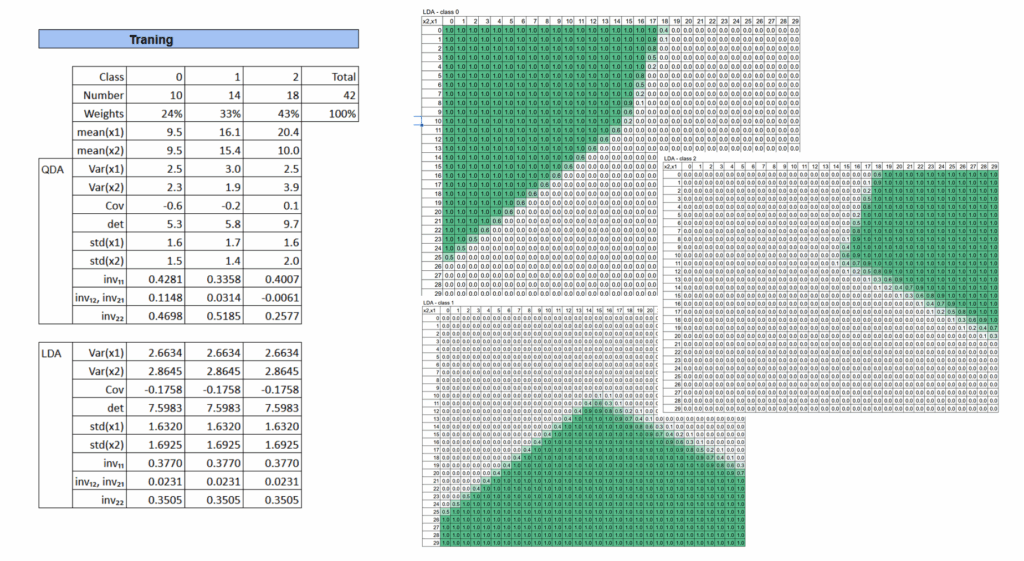Select the 'LDA - class 0' grid title
Viewport: 1024px width, 561px height.
[x=441, y=12]
